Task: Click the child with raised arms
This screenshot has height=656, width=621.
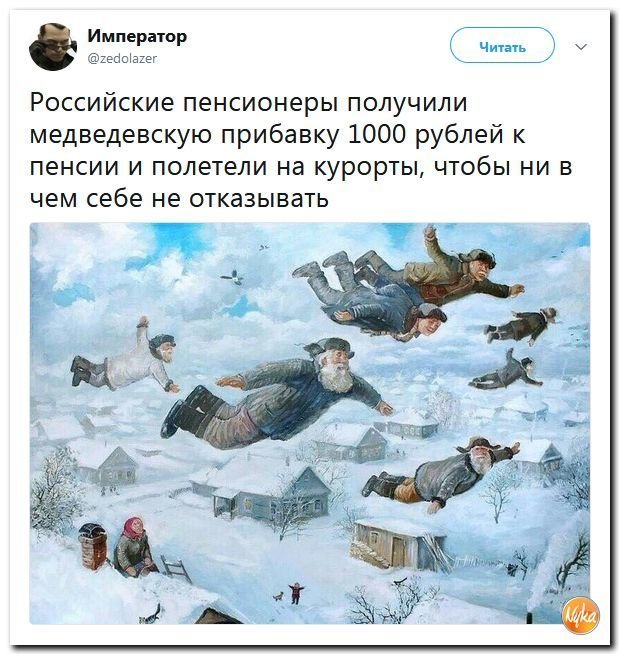Action: 295,593
